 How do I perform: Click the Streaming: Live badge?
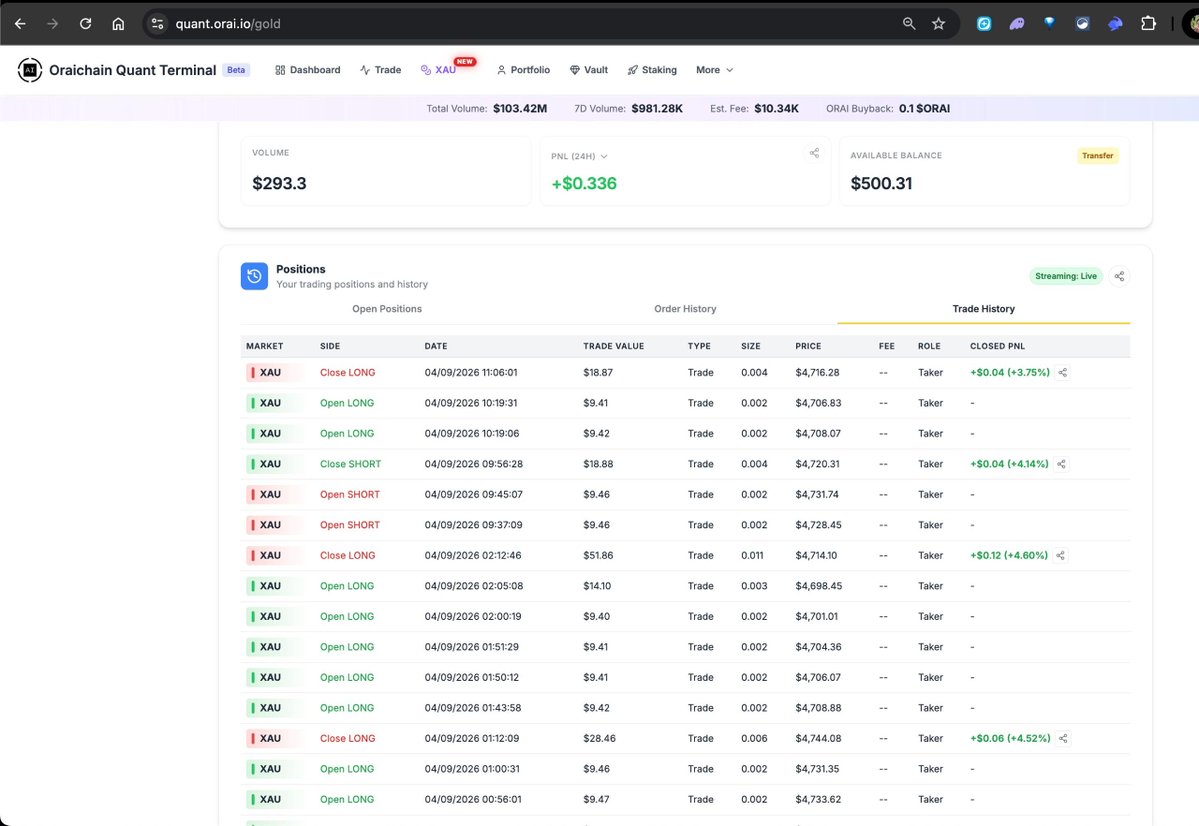[1066, 276]
